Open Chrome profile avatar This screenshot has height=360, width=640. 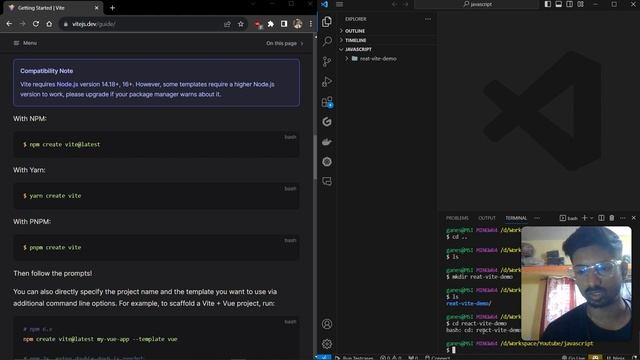[x=298, y=24]
